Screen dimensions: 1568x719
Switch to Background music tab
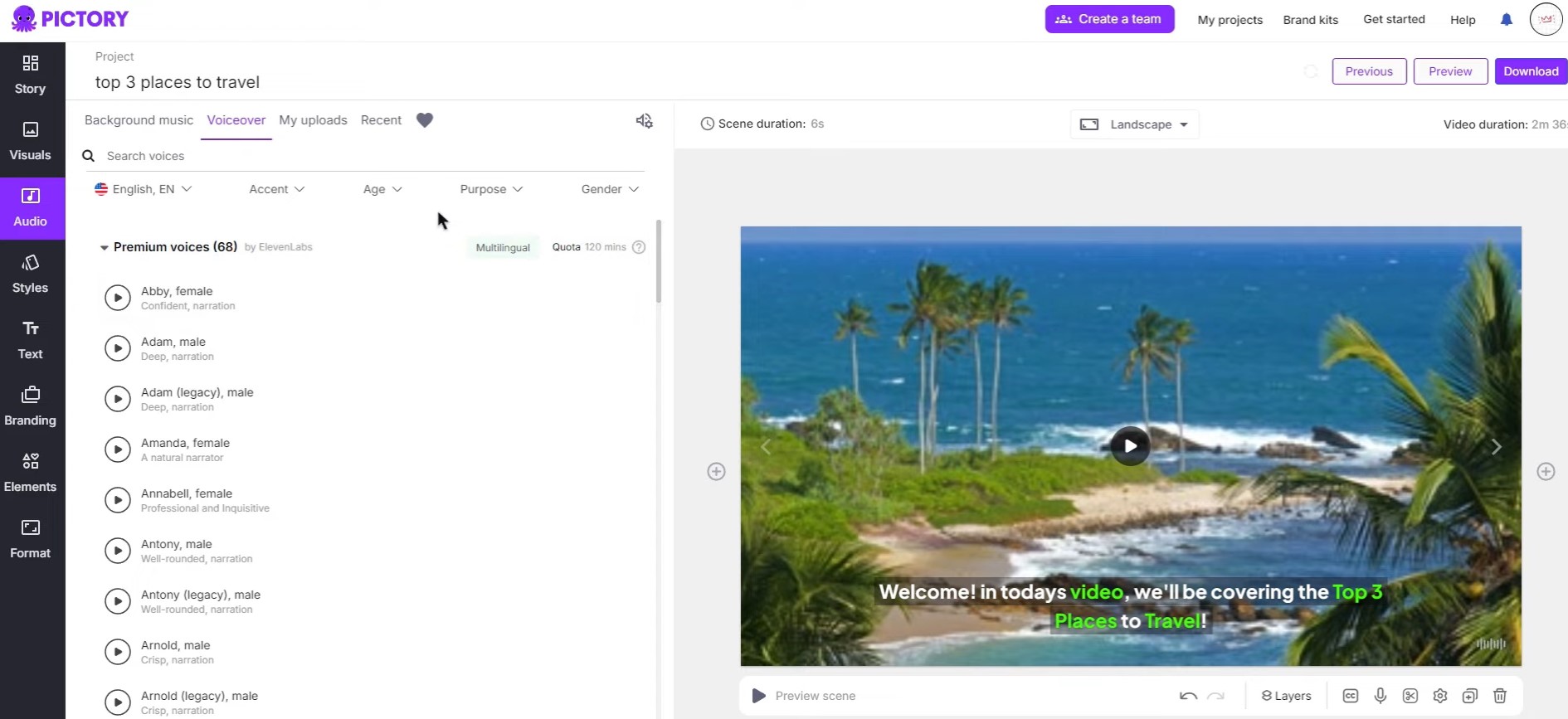pos(139,120)
